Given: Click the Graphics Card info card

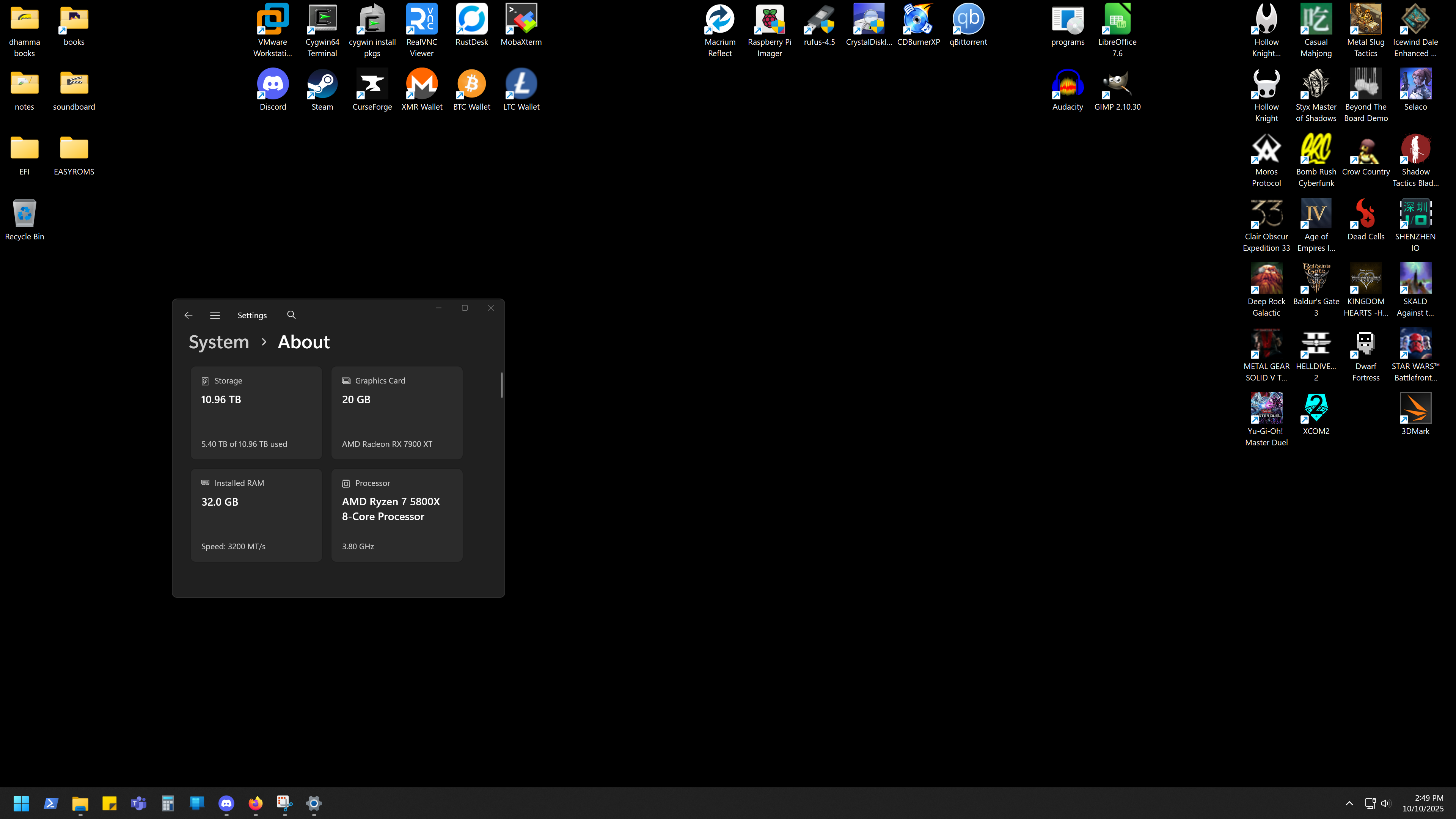Looking at the screenshot, I should [397, 413].
